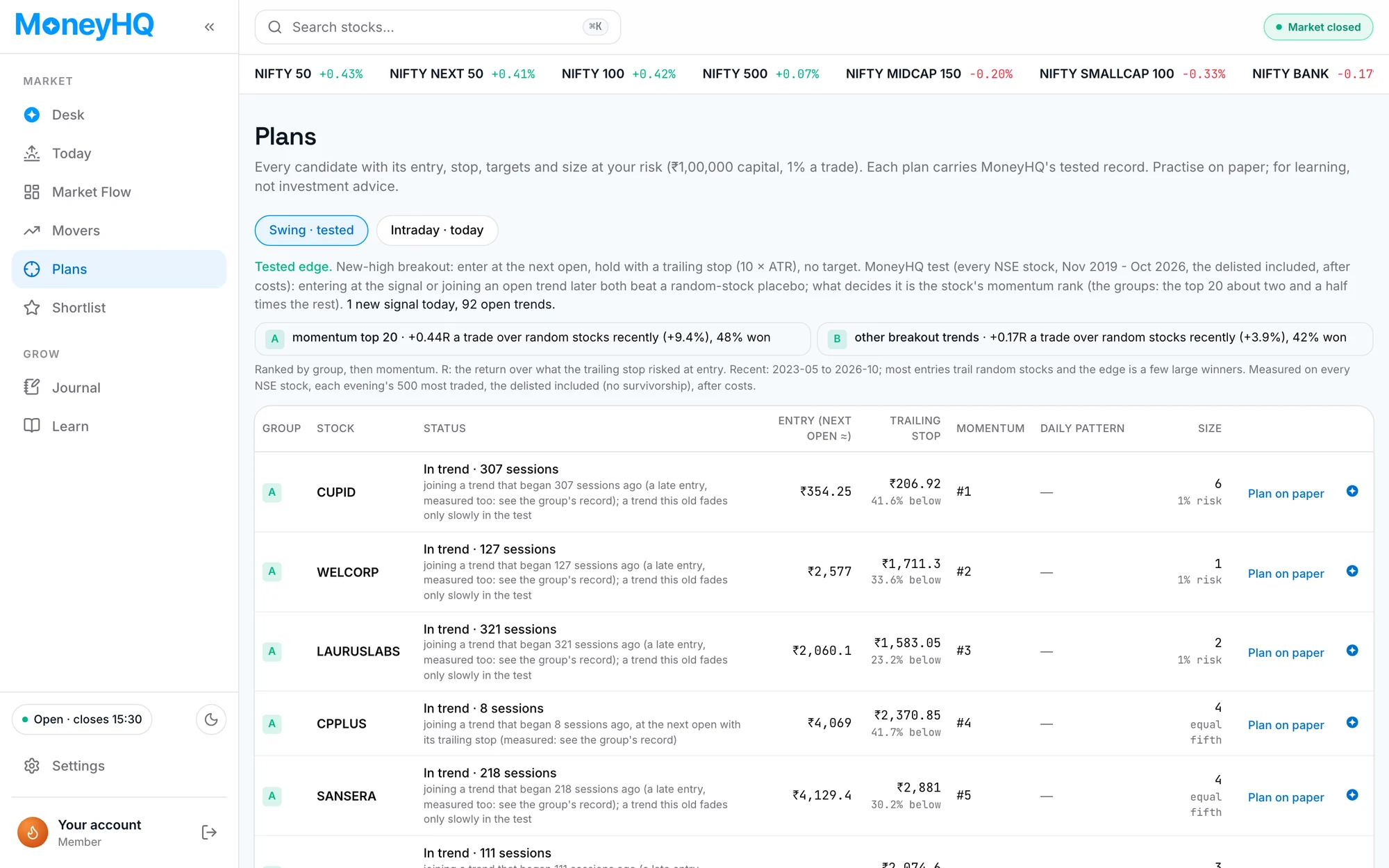Plan CUPID on paper

(x=1286, y=494)
